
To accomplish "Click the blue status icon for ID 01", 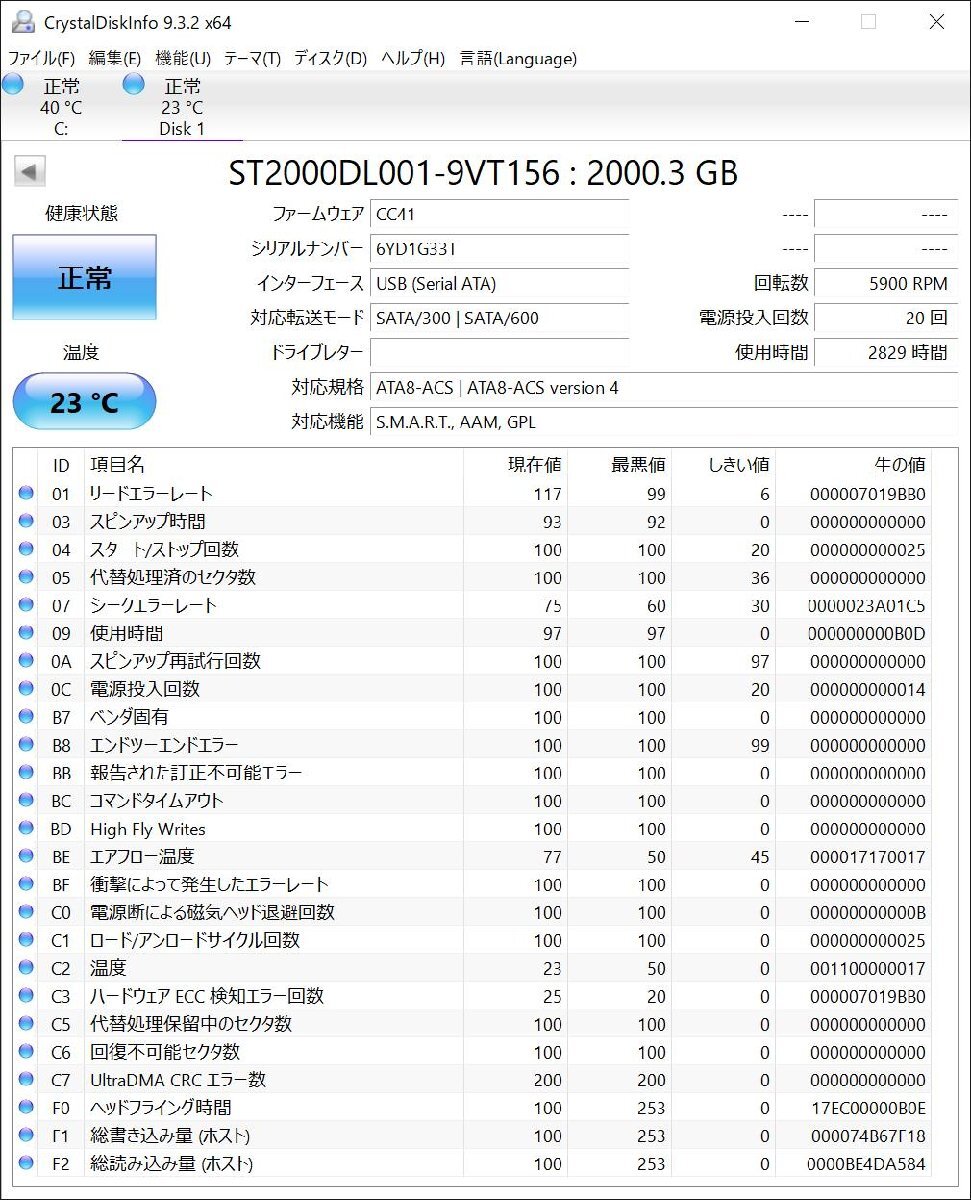I will (27, 493).
